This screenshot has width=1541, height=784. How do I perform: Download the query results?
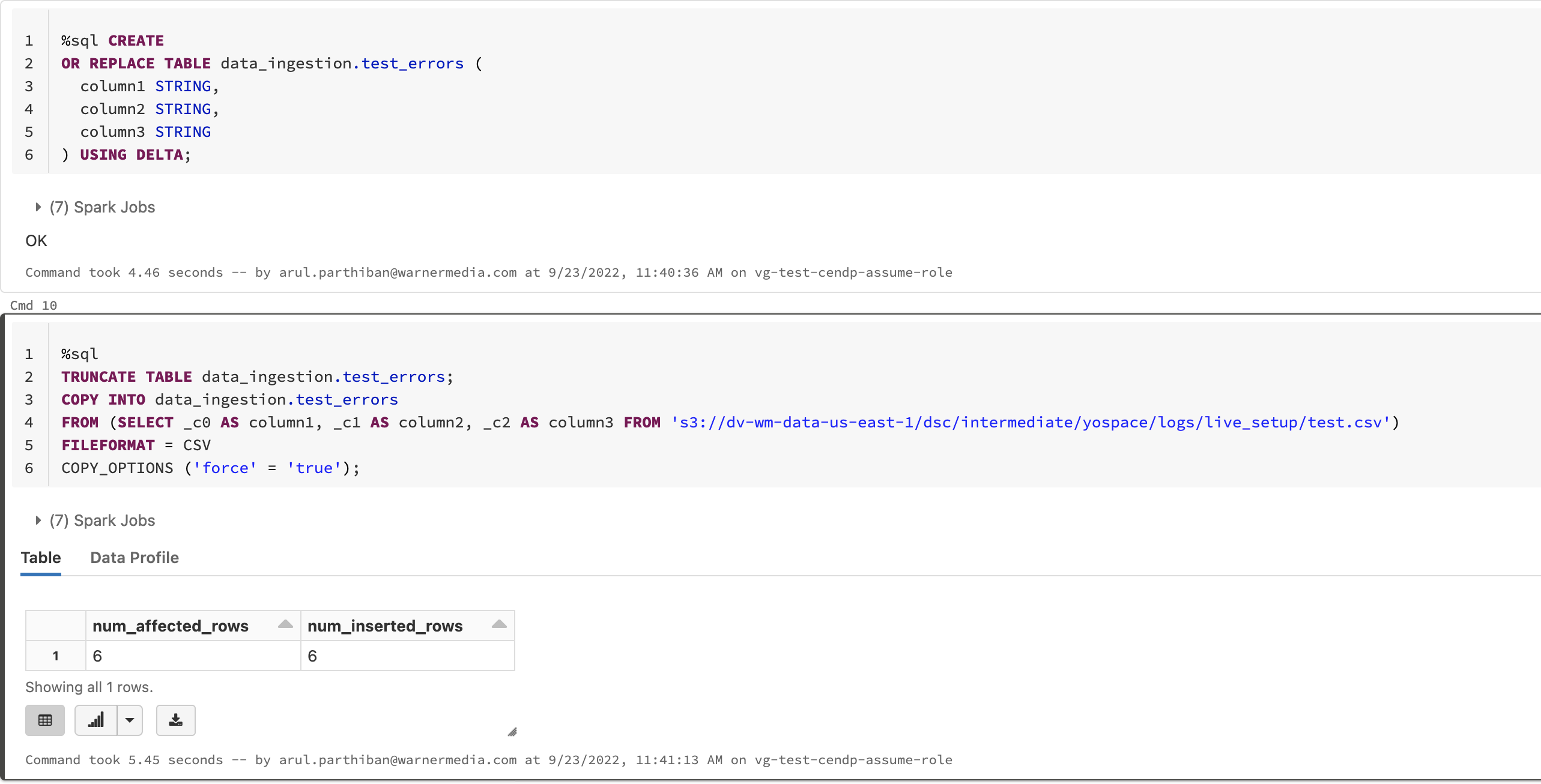click(x=175, y=720)
